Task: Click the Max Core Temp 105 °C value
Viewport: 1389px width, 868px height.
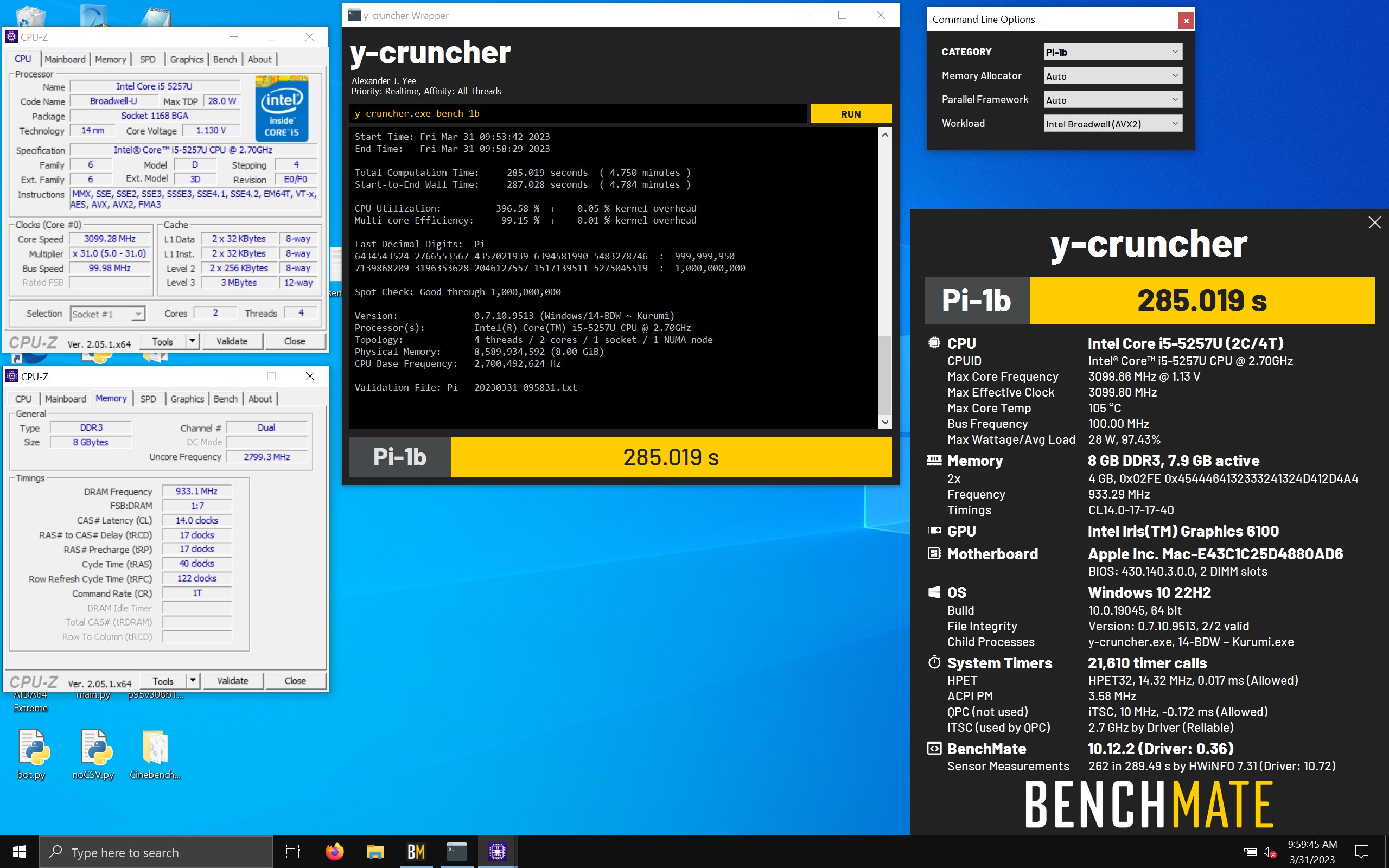Action: (1104, 408)
